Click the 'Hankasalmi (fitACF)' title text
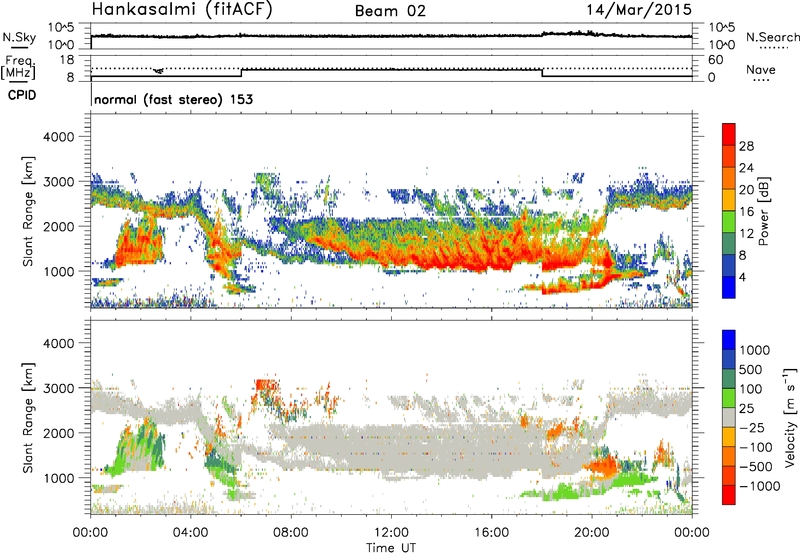Viewport: 800px width, 554px height. point(182,10)
